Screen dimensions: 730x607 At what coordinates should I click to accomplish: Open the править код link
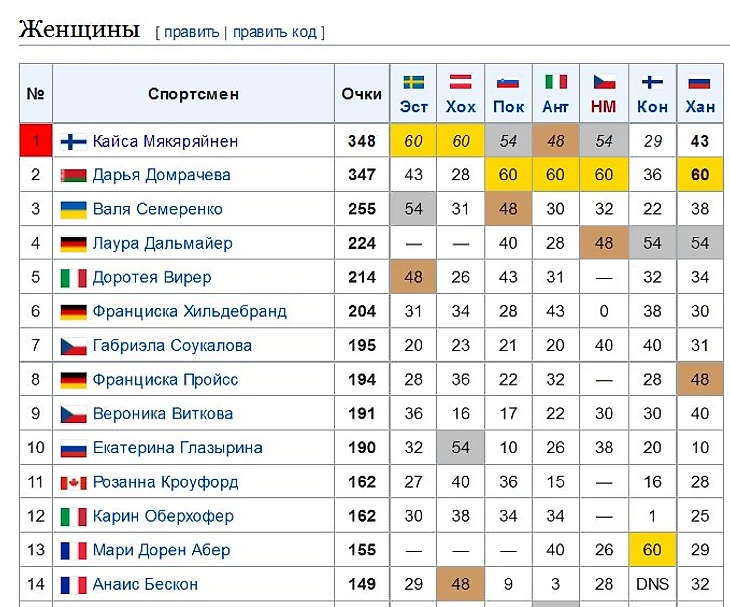275,32
